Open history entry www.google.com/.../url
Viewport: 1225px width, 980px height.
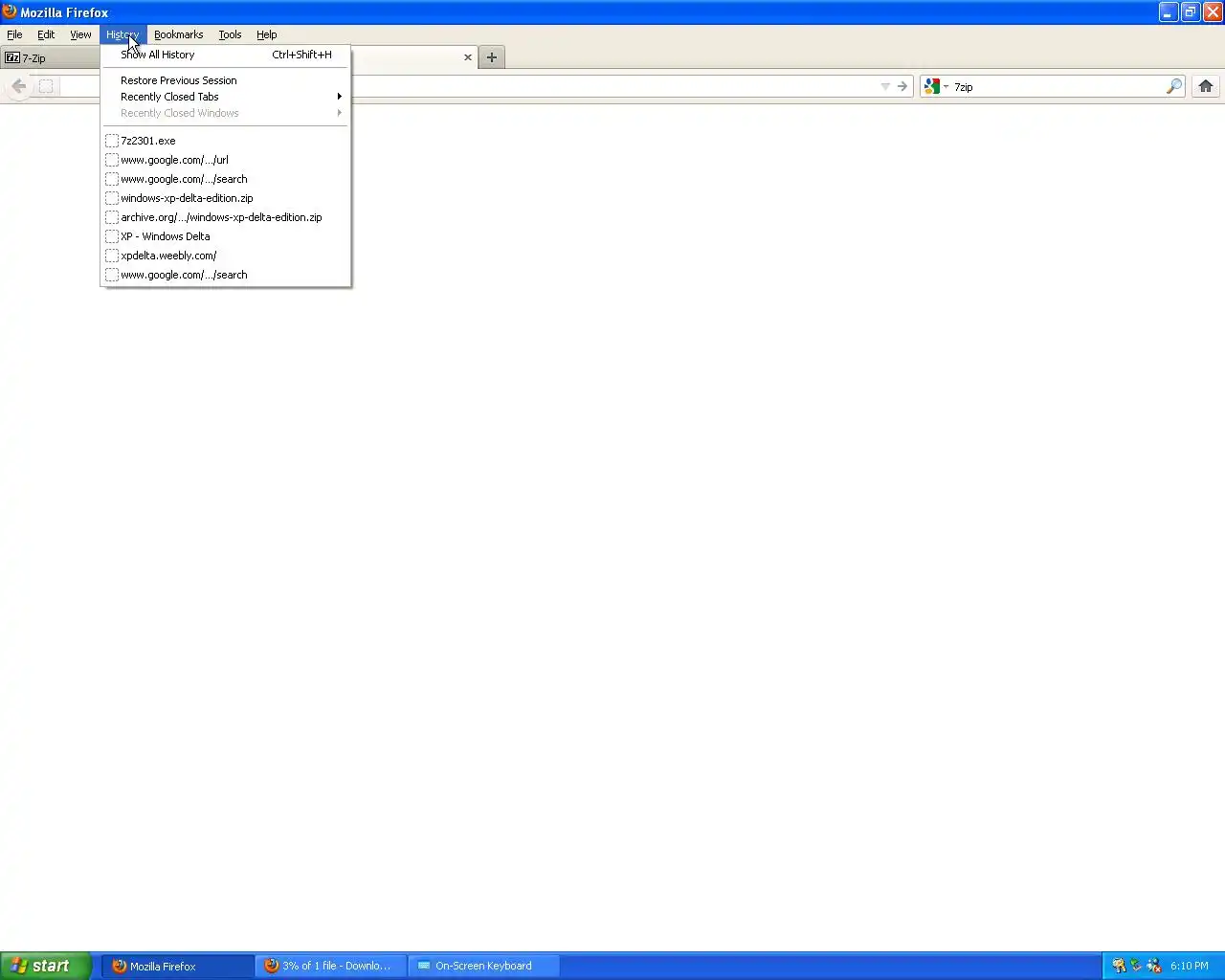tap(226, 160)
